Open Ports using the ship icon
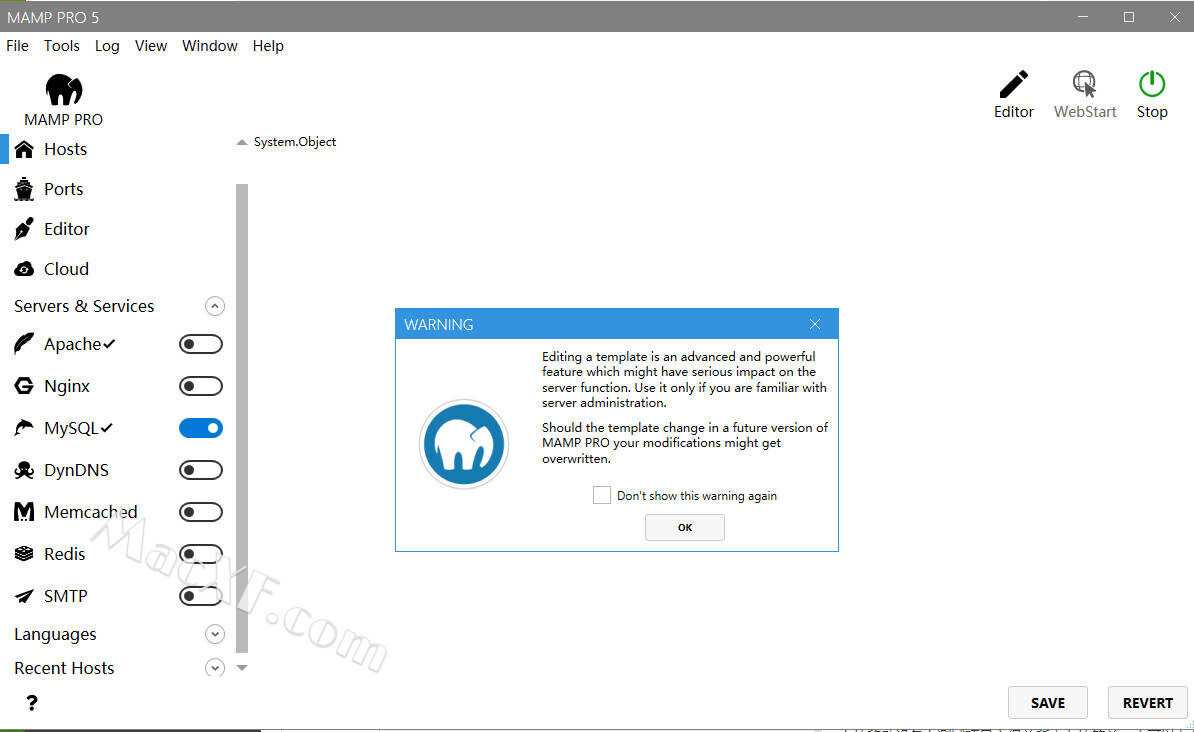This screenshot has width=1194, height=732. (25, 189)
